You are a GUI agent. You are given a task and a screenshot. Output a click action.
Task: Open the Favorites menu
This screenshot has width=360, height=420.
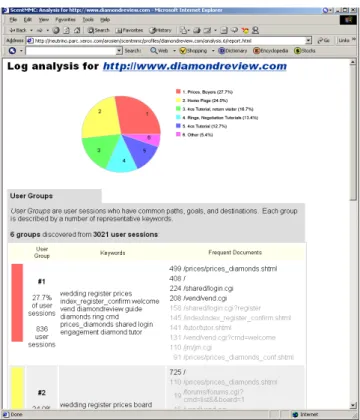click(x=65, y=20)
